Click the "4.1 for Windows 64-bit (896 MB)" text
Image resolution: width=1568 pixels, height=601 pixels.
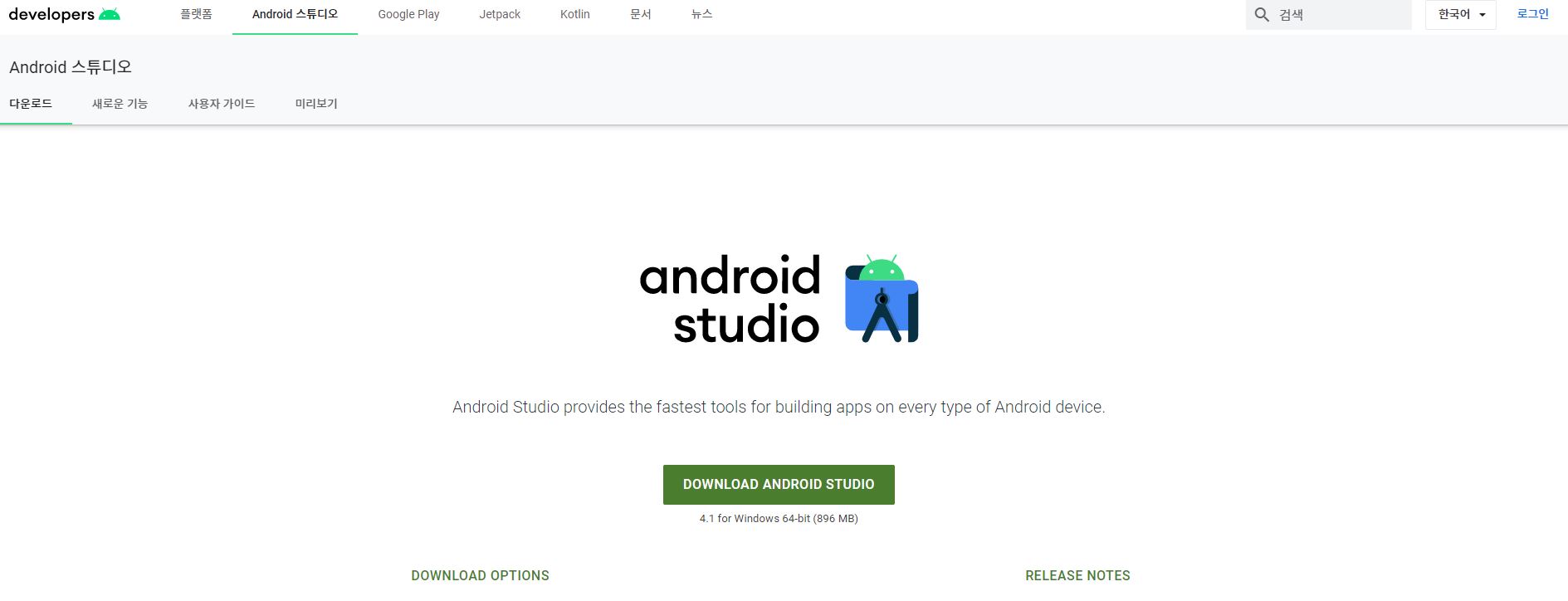(779, 519)
